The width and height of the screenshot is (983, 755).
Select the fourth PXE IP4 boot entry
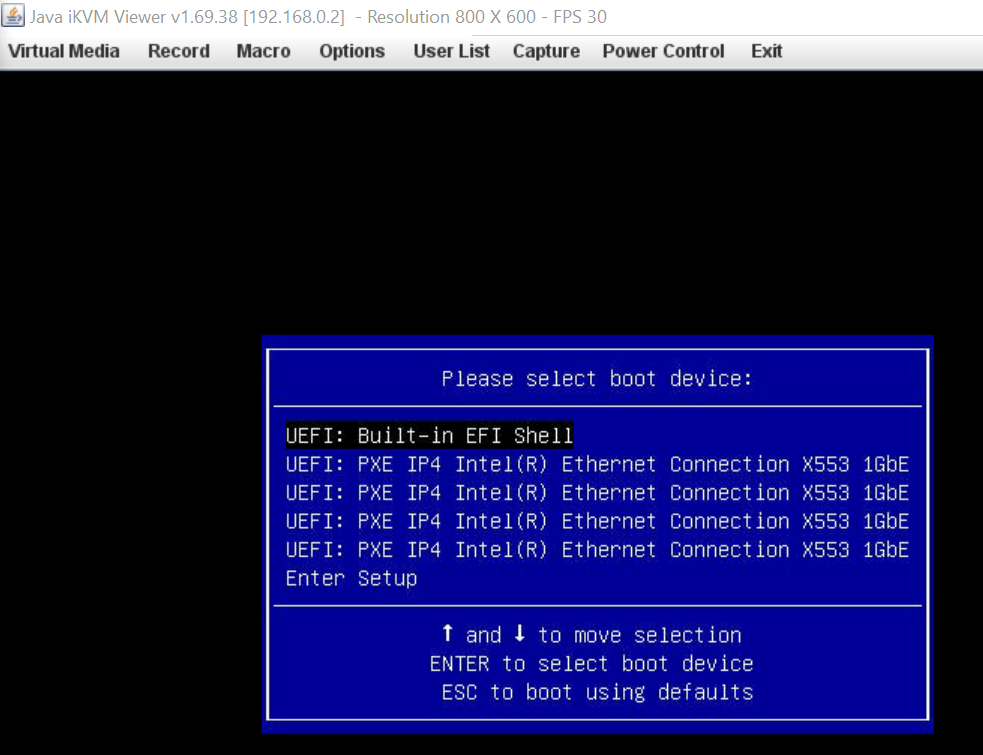(x=596, y=549)
